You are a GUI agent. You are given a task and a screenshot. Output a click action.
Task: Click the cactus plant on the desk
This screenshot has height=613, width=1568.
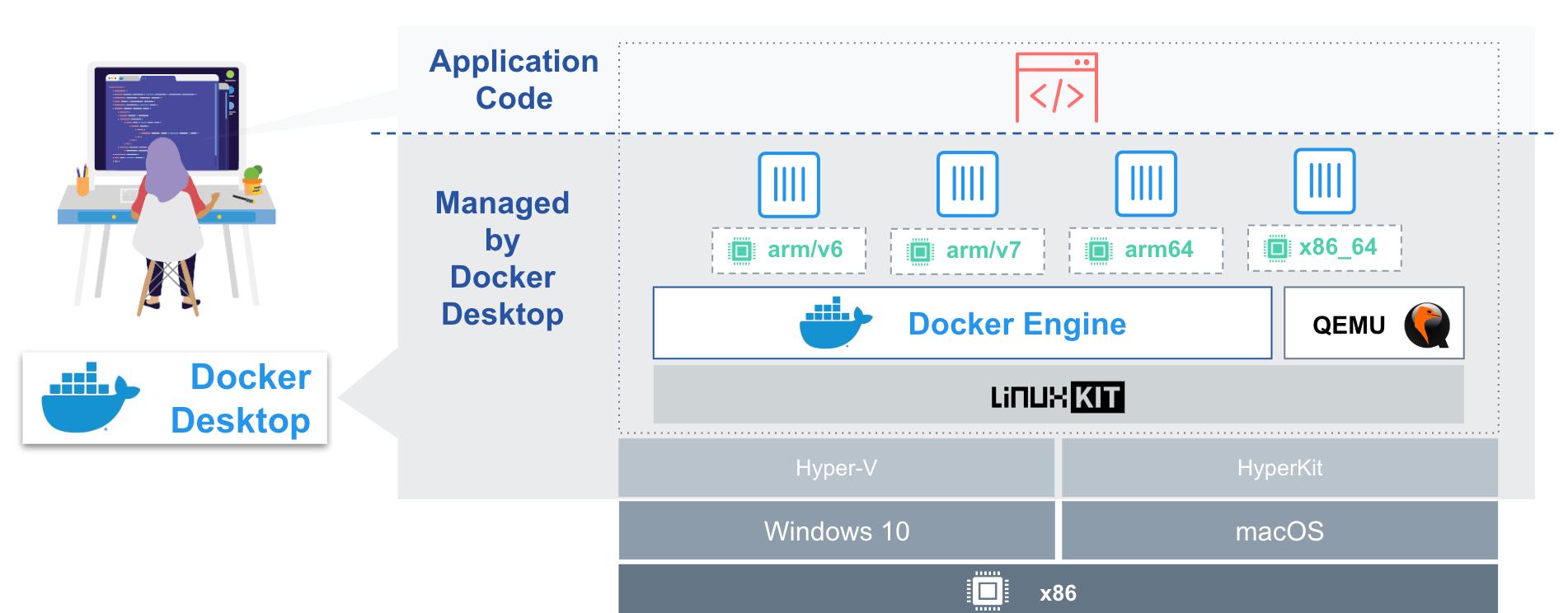coord(253,180)
